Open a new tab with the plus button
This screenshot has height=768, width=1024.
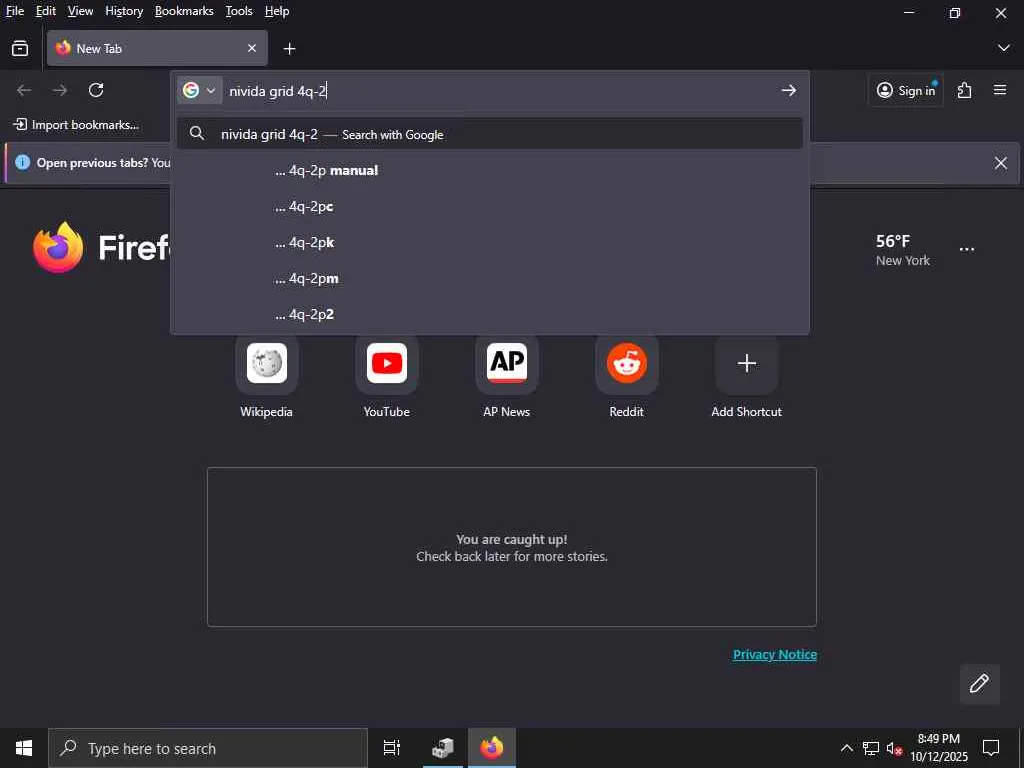tap(289, 48)
